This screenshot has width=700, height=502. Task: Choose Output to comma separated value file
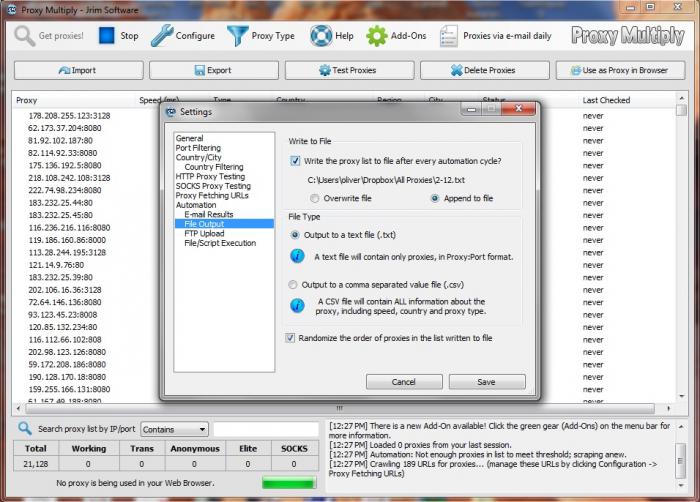click(x=292, y=284)
